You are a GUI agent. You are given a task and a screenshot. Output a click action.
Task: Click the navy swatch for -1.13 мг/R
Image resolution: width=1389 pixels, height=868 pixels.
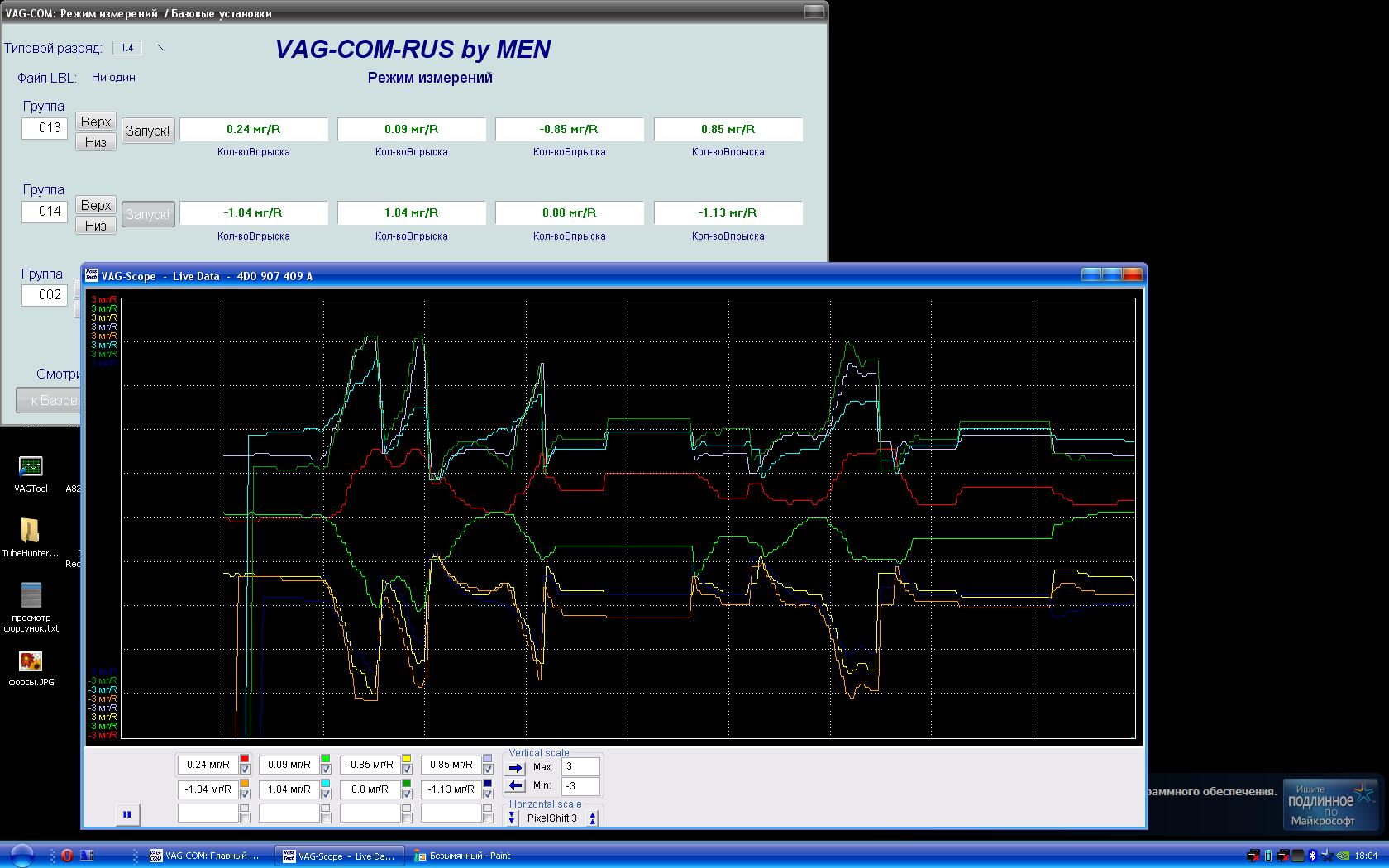pyautogui.click(x=488, y=783)
